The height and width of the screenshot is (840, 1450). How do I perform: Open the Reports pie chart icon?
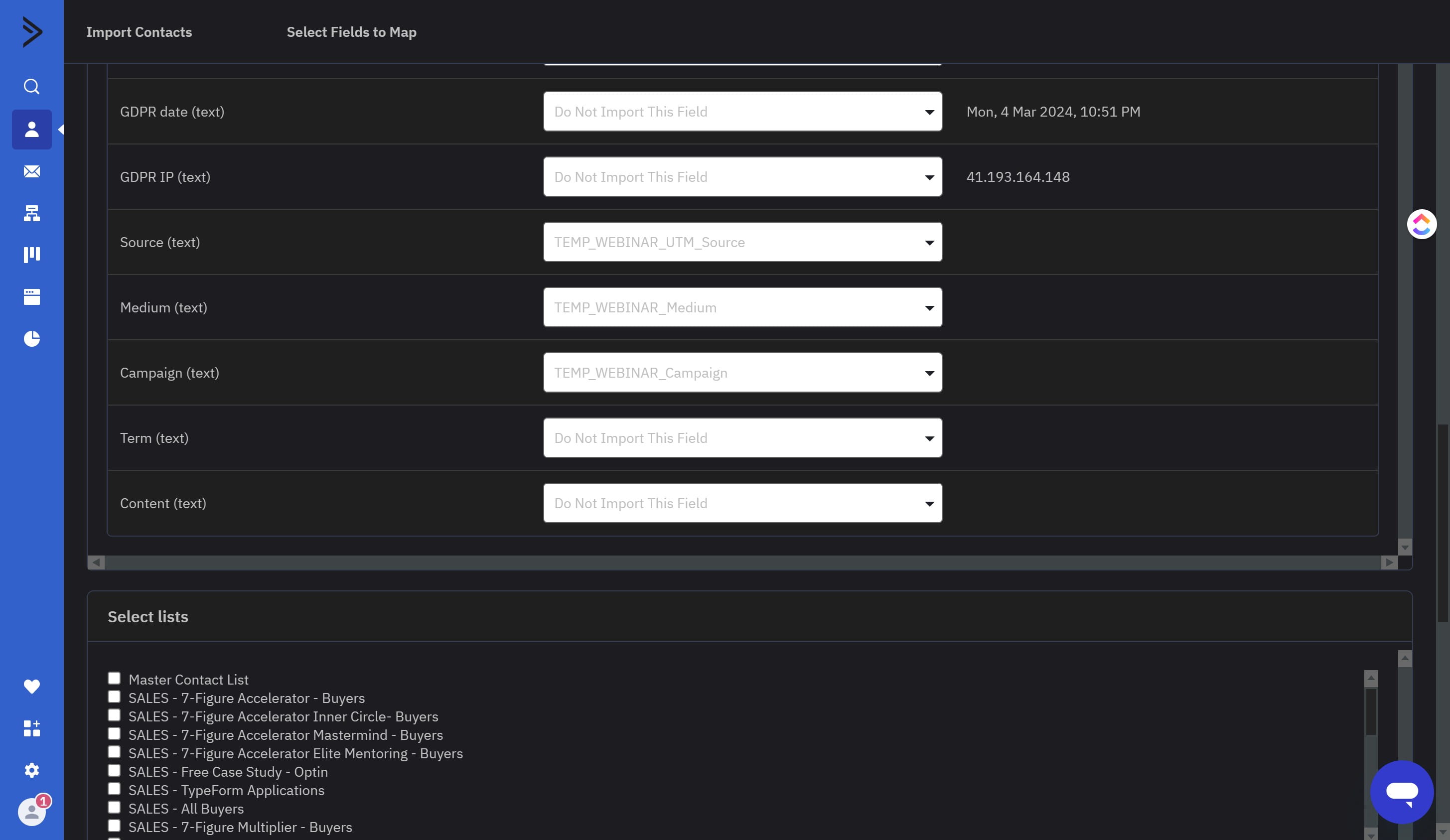(32, 339)
